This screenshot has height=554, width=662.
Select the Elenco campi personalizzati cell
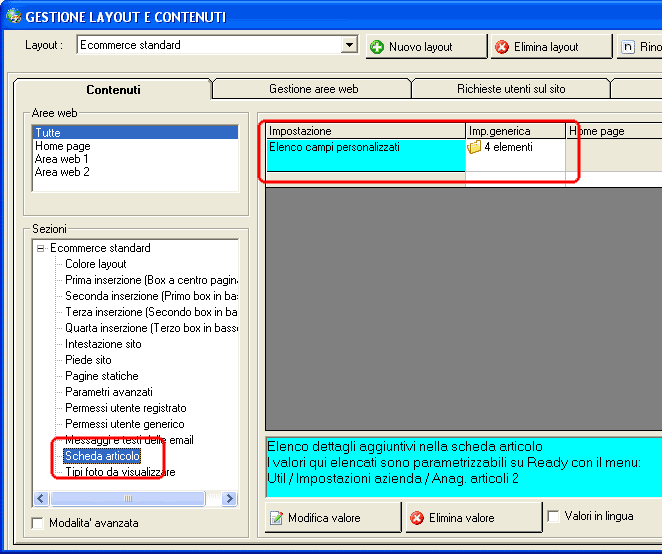point(366,155)
